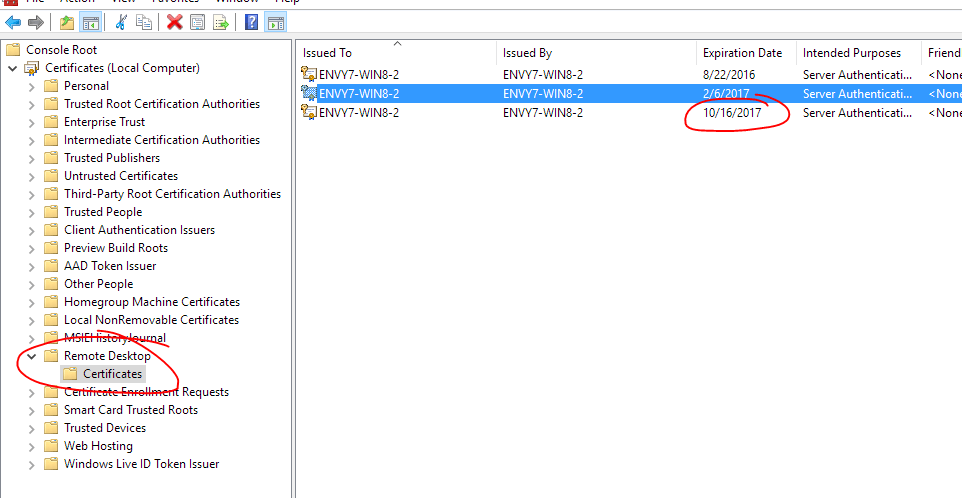Select Trusted Root Certification Authorities folder
The height and width of the screenshot is (498, 962).
coord(161,104)
